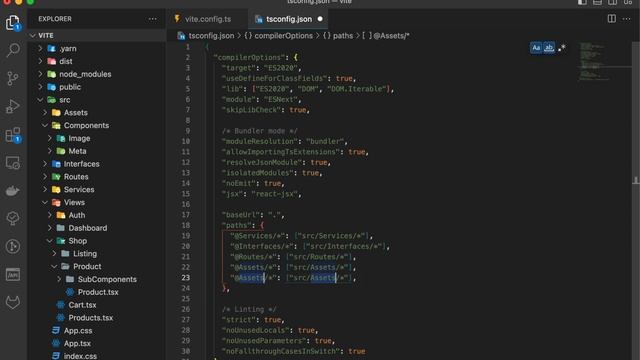
Task: Open the API panel icon in the activity bar
Action: click(x=13, y=274)
